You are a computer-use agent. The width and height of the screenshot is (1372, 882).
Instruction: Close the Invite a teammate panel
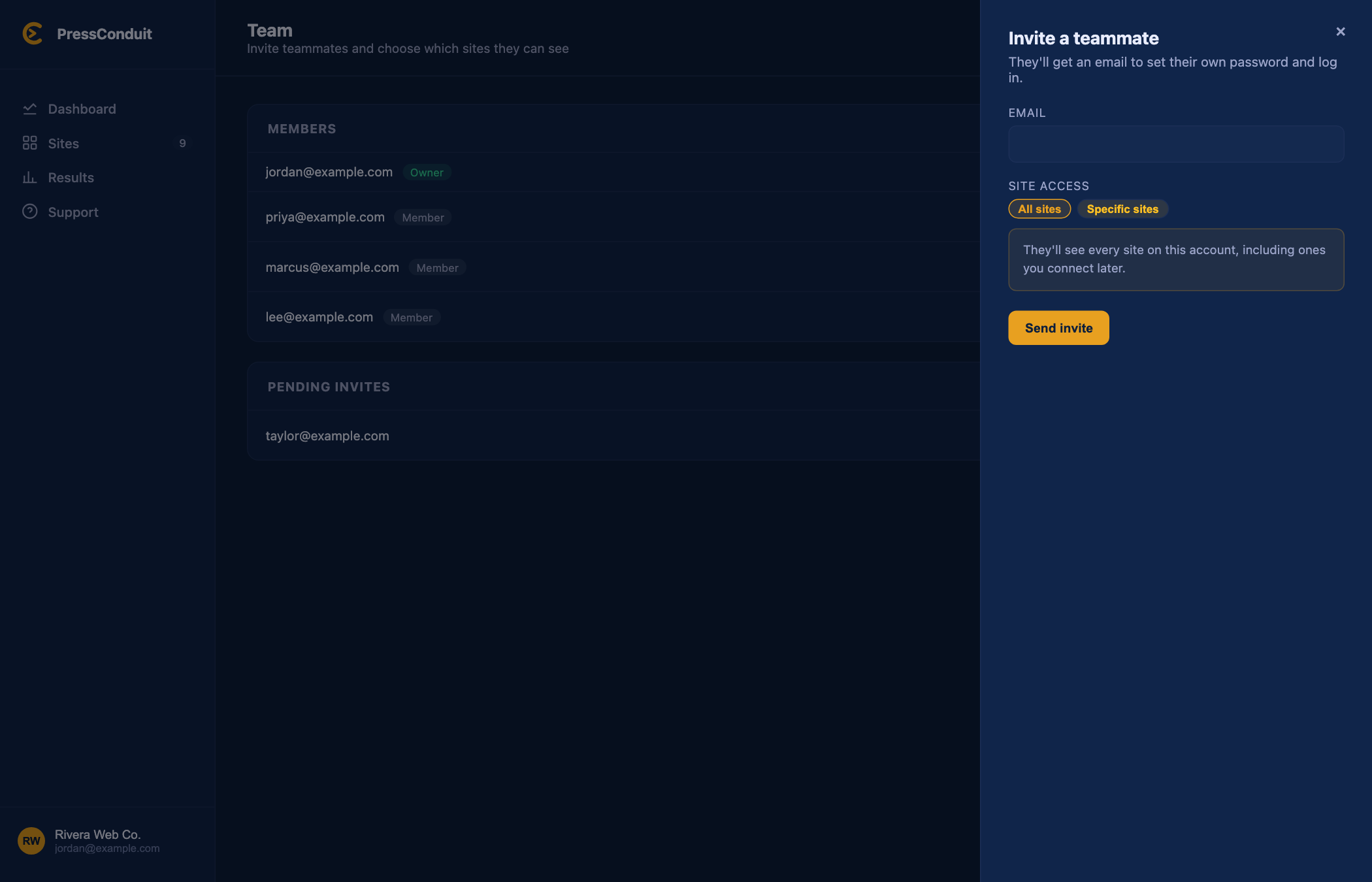click(1341, 31)
